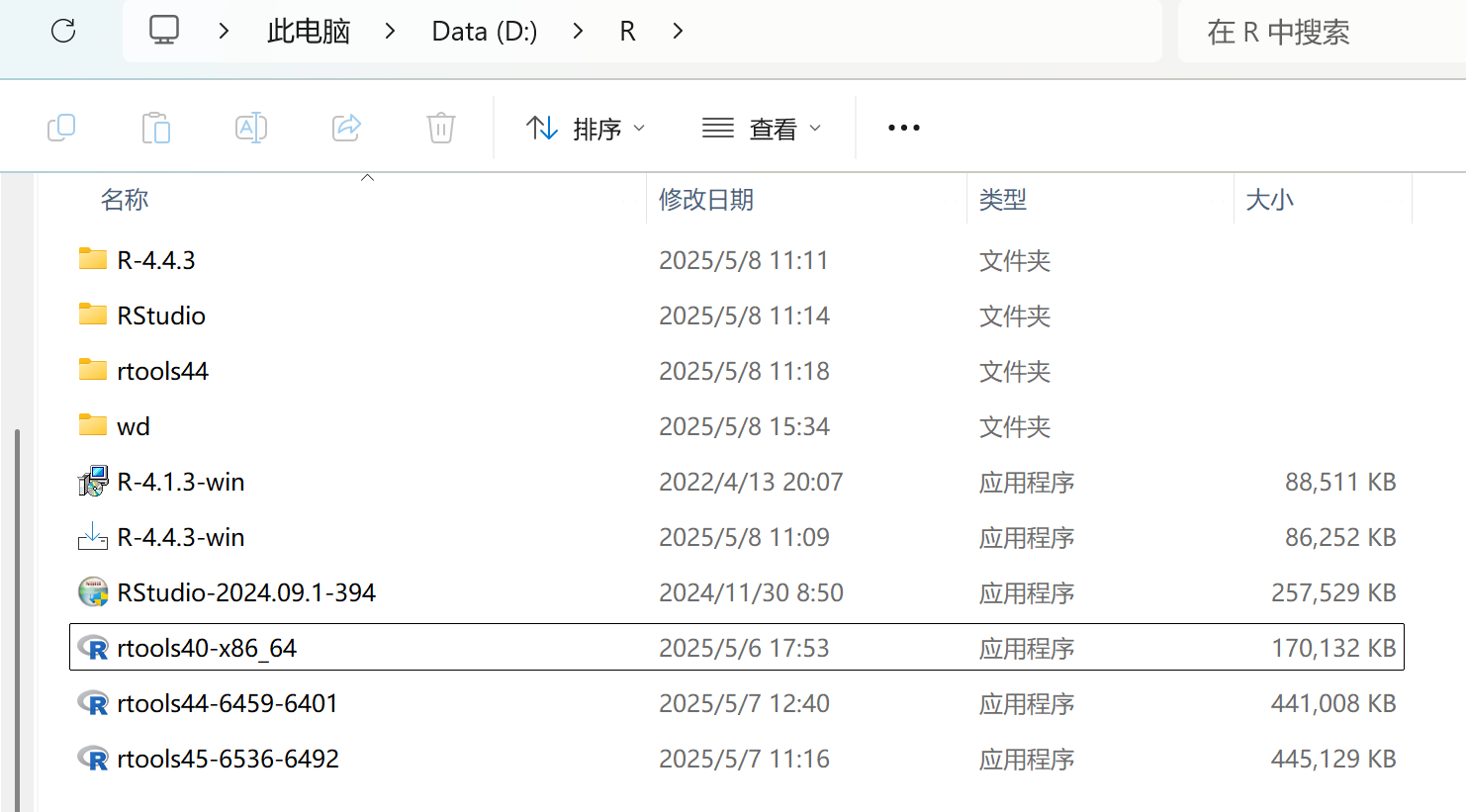Click R in the breadcrumb path
This screenshot has height=812, width=1466.
[x=627, y=31]
